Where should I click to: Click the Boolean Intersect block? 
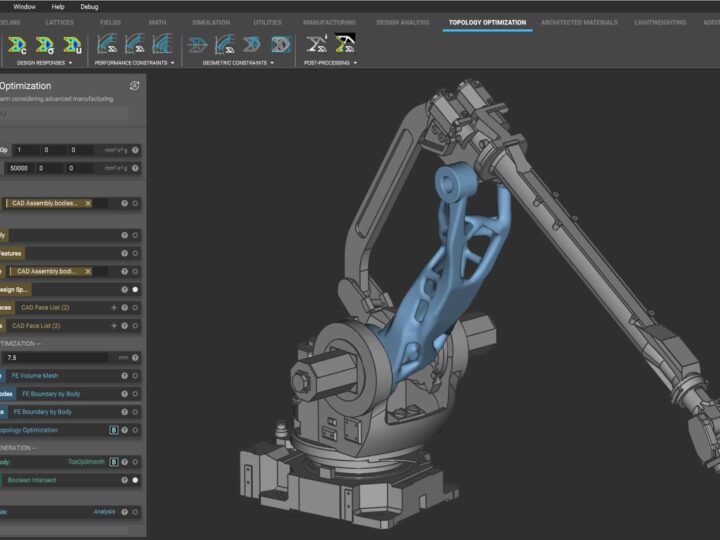(x=32, y=480)
